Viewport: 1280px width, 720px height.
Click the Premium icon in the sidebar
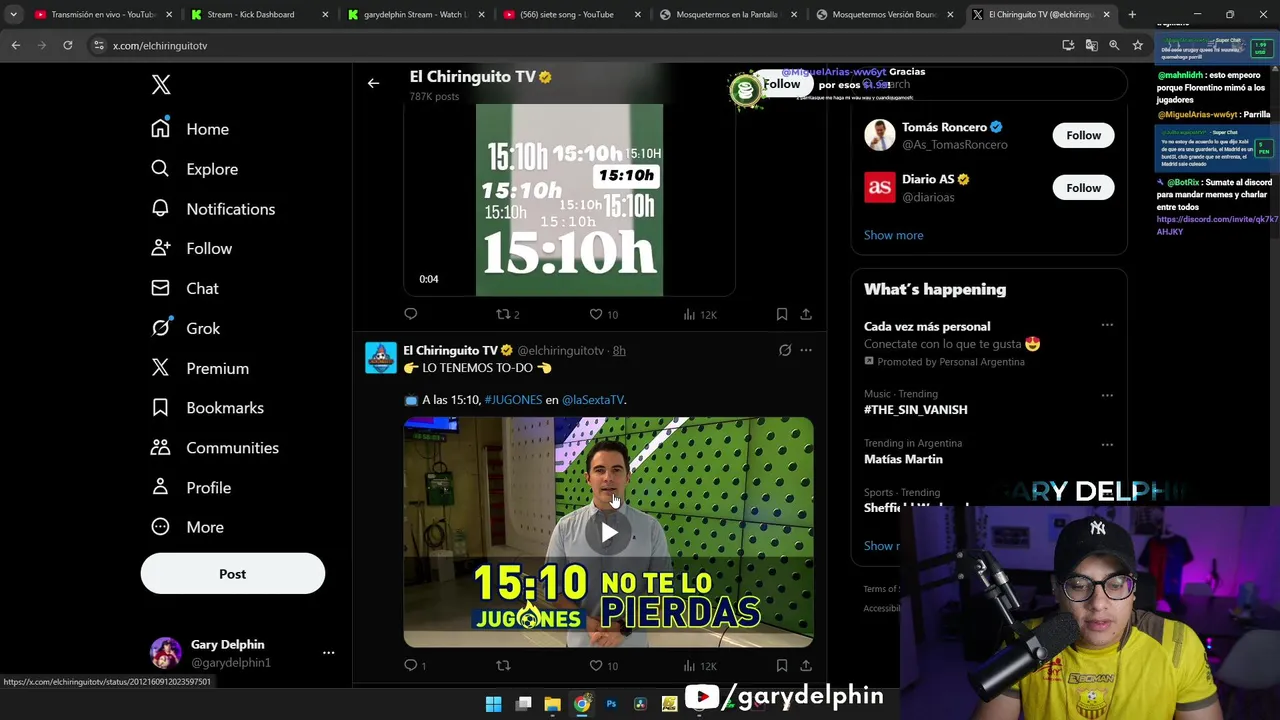click(160, 368)
